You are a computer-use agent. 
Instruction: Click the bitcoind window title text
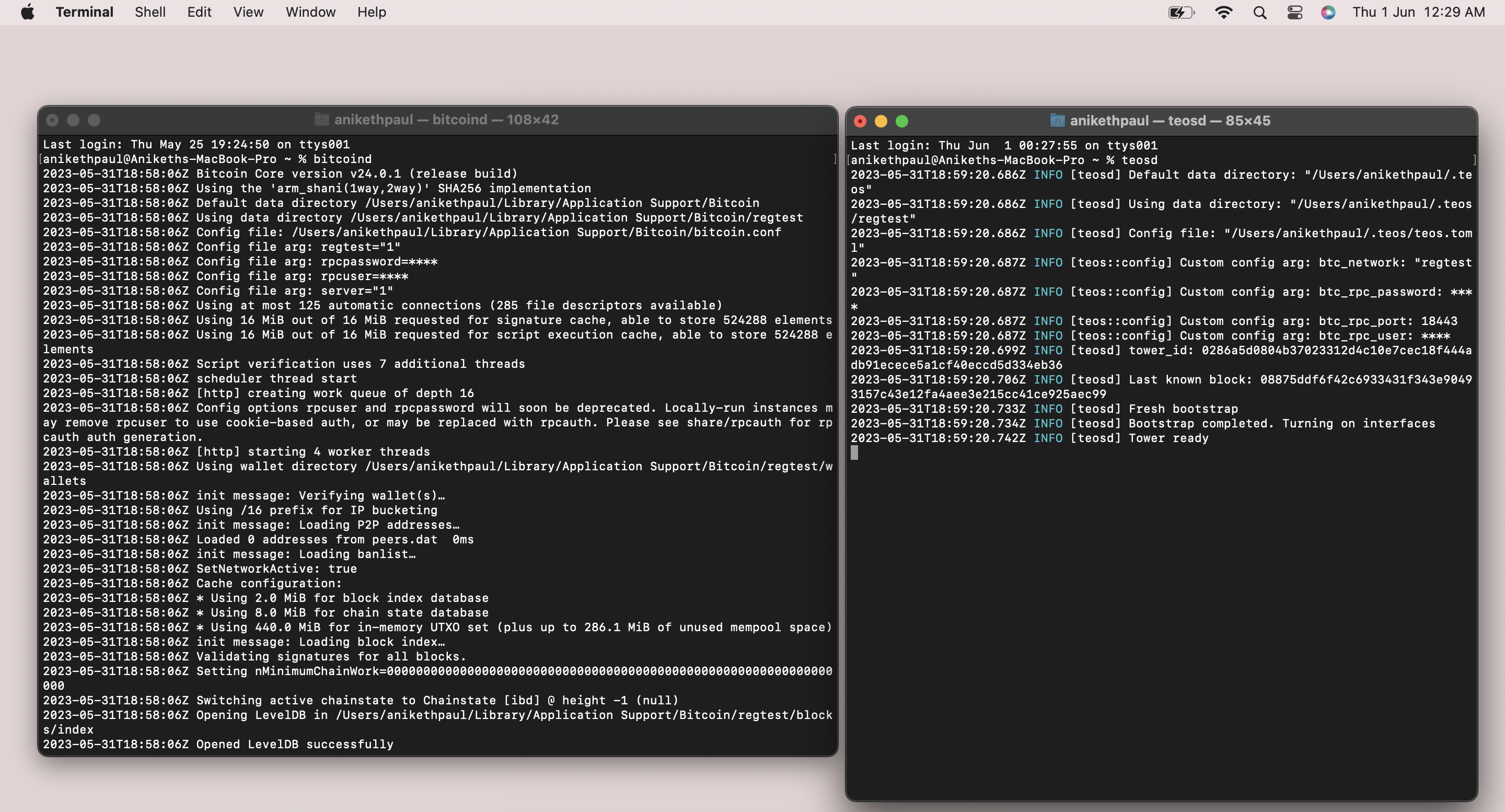pyautogui.click(x=446, y=119)
